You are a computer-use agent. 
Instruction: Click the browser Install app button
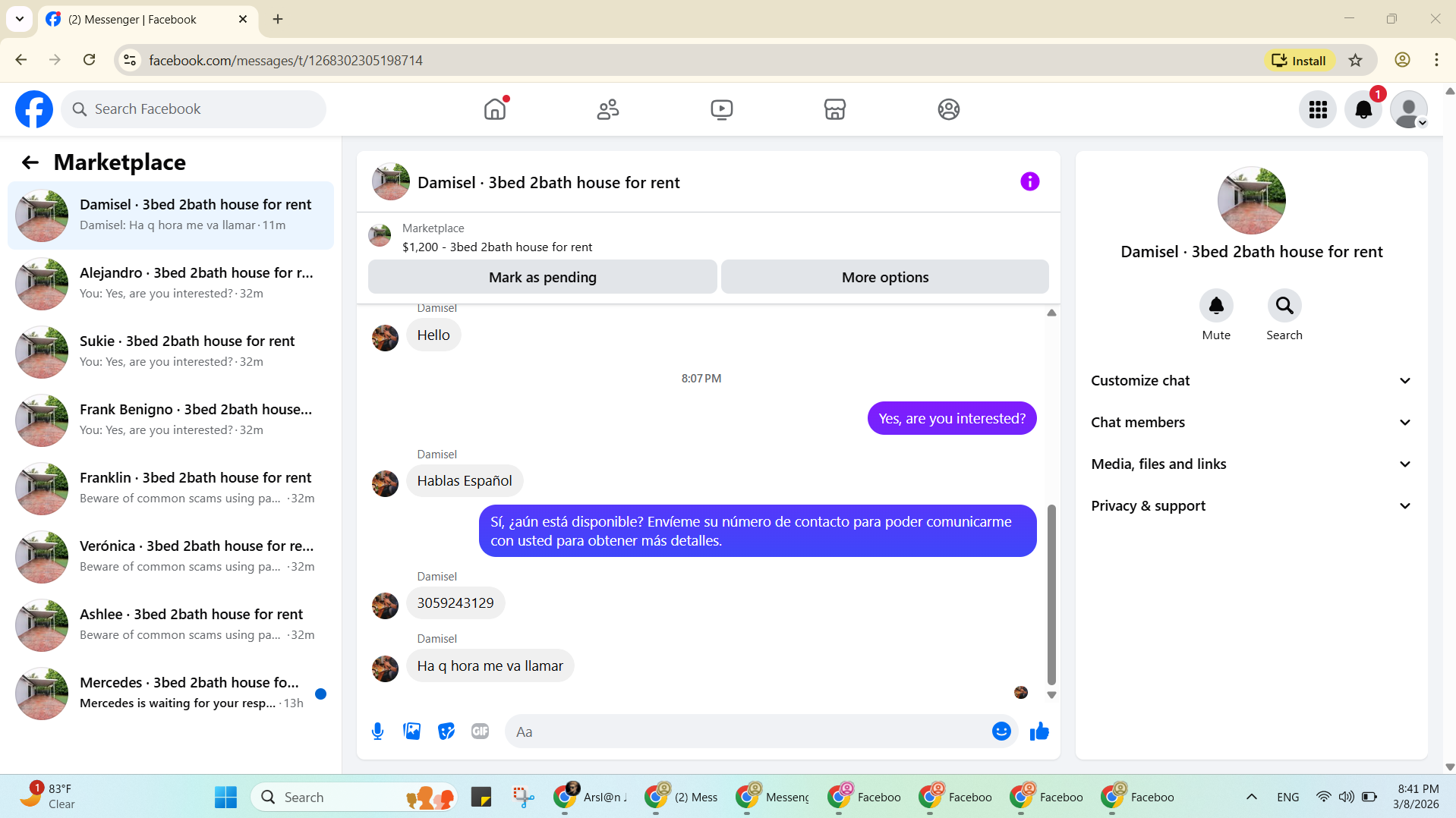pyautogui.click(x=1299, y=60)
